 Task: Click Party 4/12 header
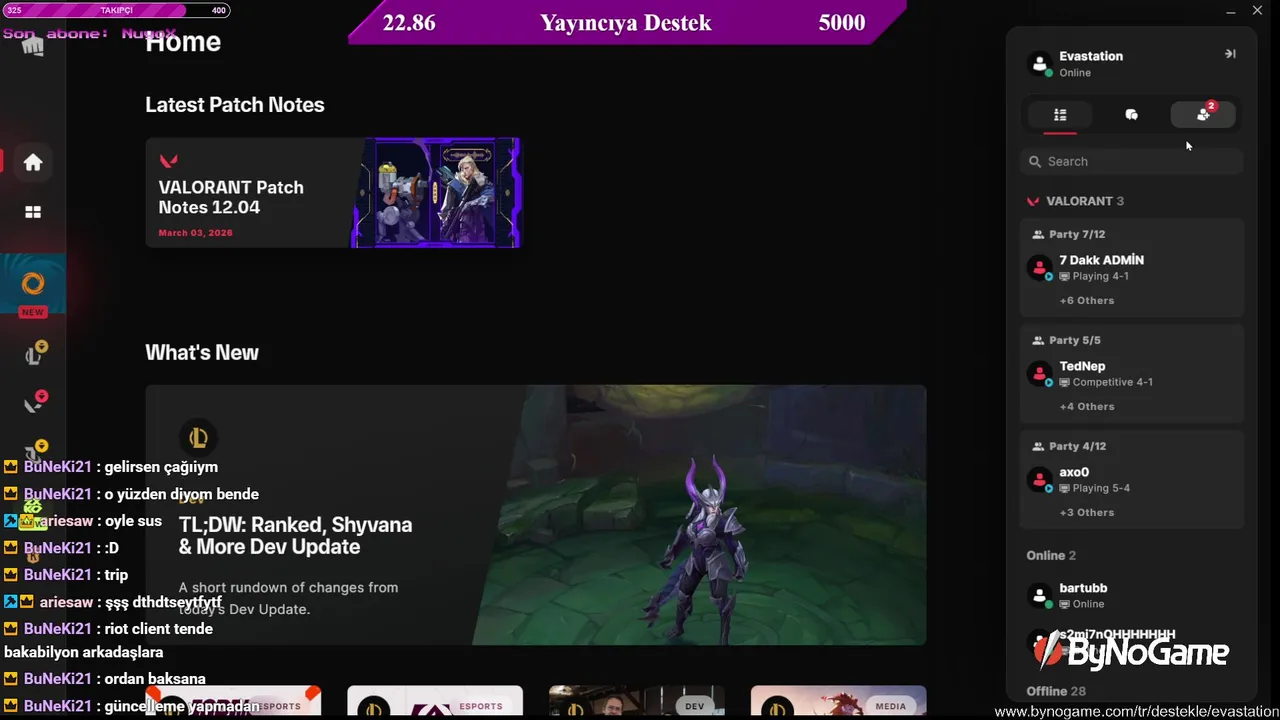pyautogui.click(x=1069, y=446)
